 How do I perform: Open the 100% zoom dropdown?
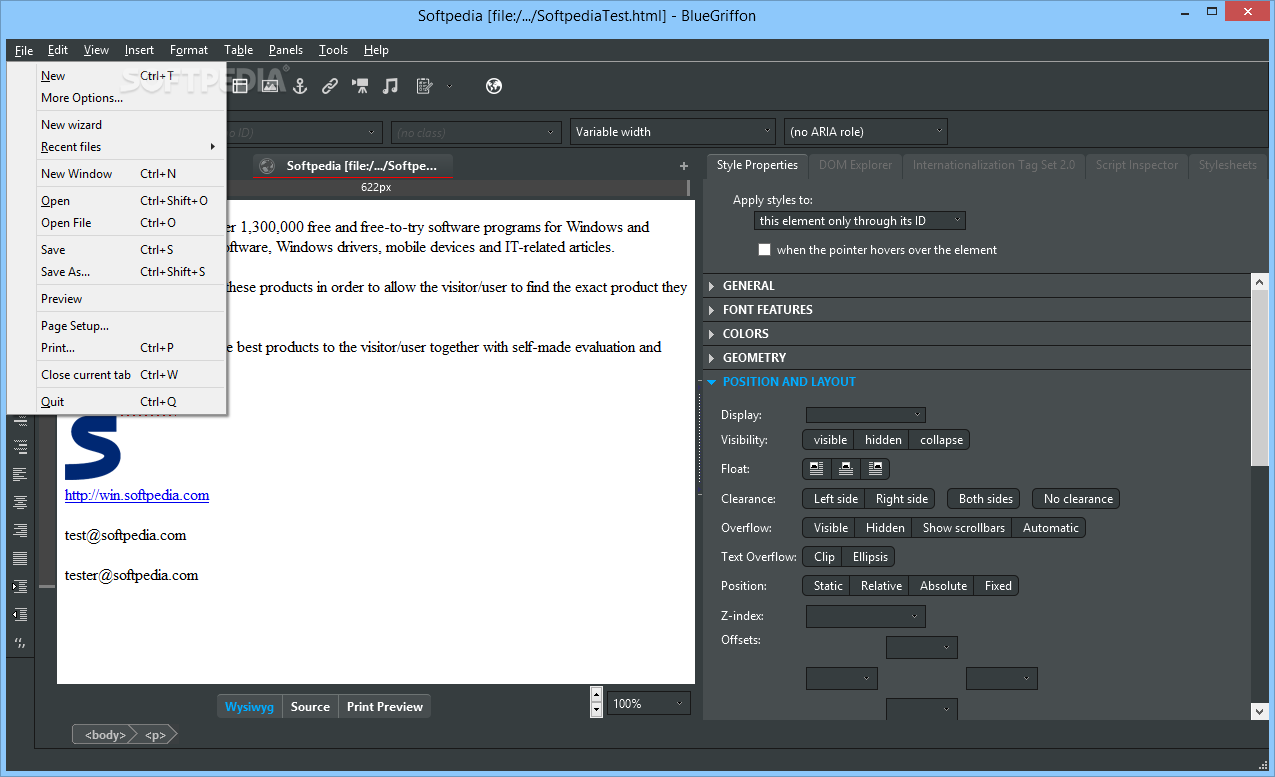(x=649, y=704)
